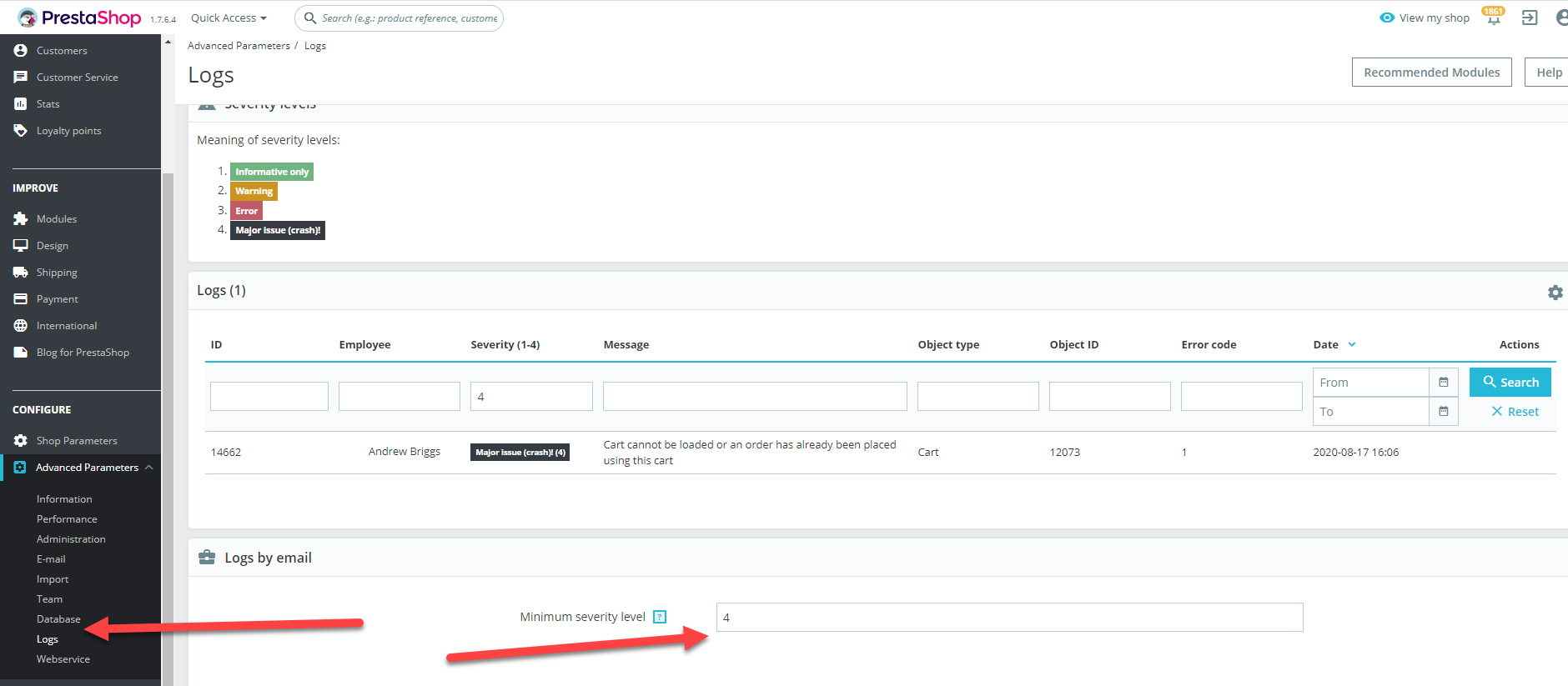1568x686 pixels.
Task: Open E-mail submenu item
Action: 51,559
